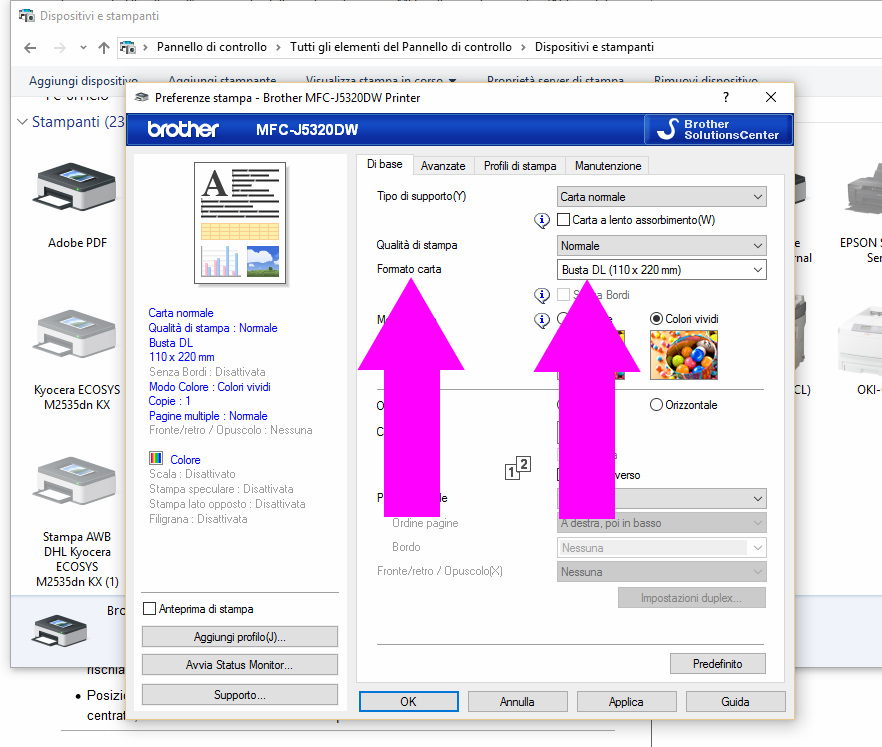Click the Predefinito button

coord(718,664)
